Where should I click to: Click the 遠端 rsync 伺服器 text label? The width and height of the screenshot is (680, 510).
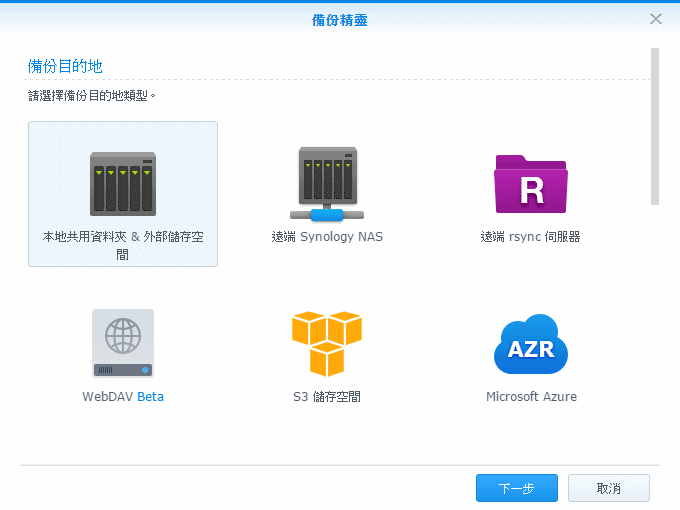coord(530,237)
